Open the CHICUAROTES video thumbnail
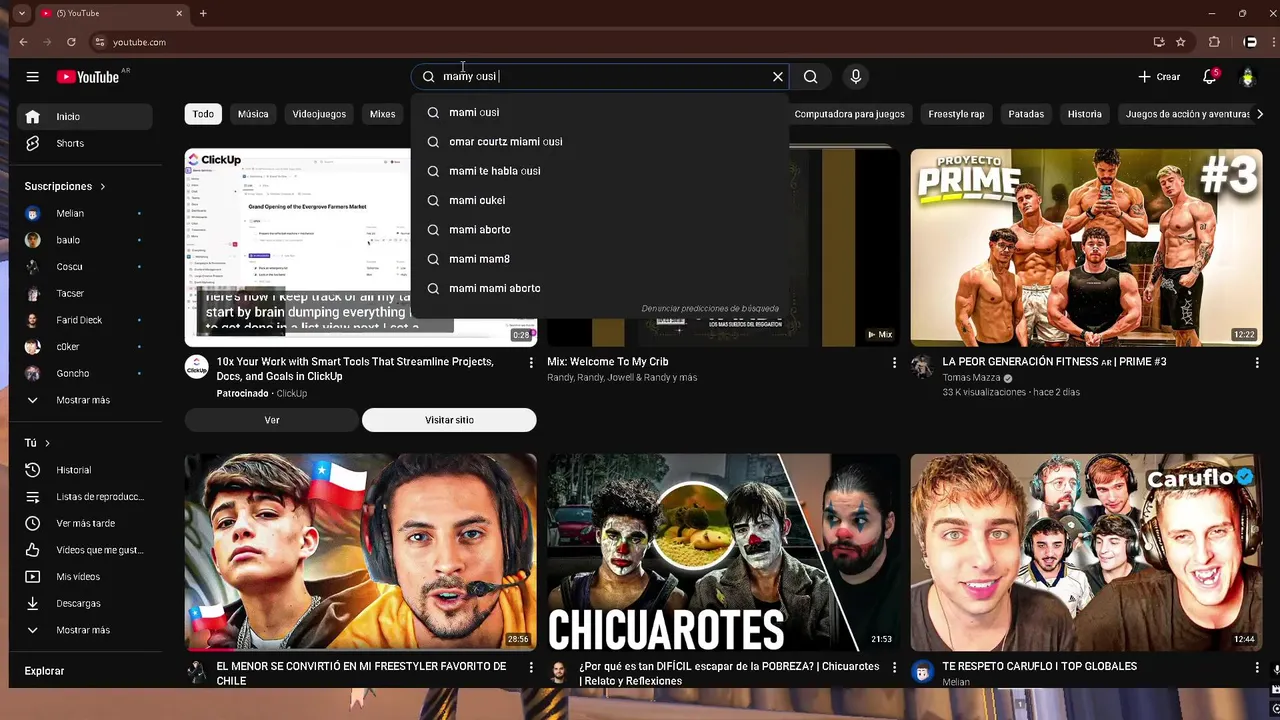Screen dimensions: 1280x720 [723, 552]
